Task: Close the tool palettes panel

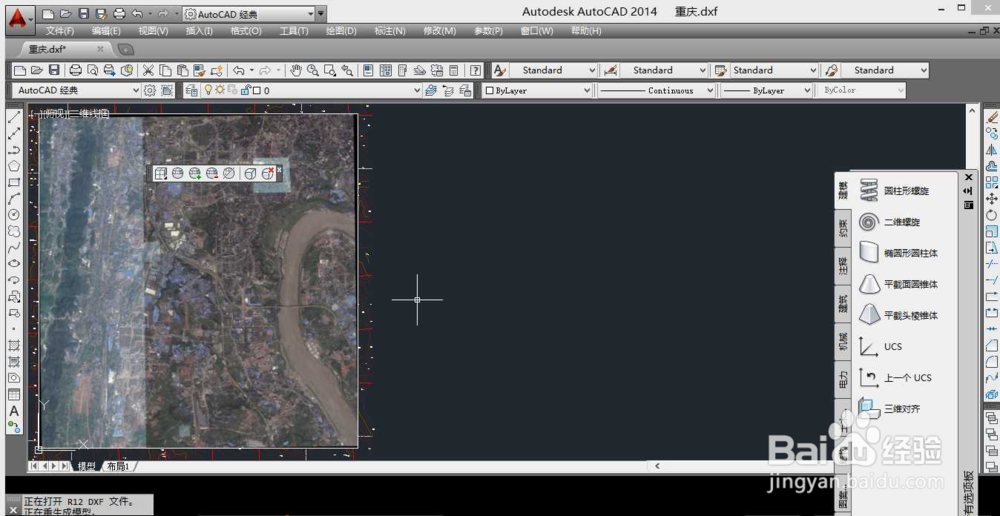Action: (x=969, y=177)
